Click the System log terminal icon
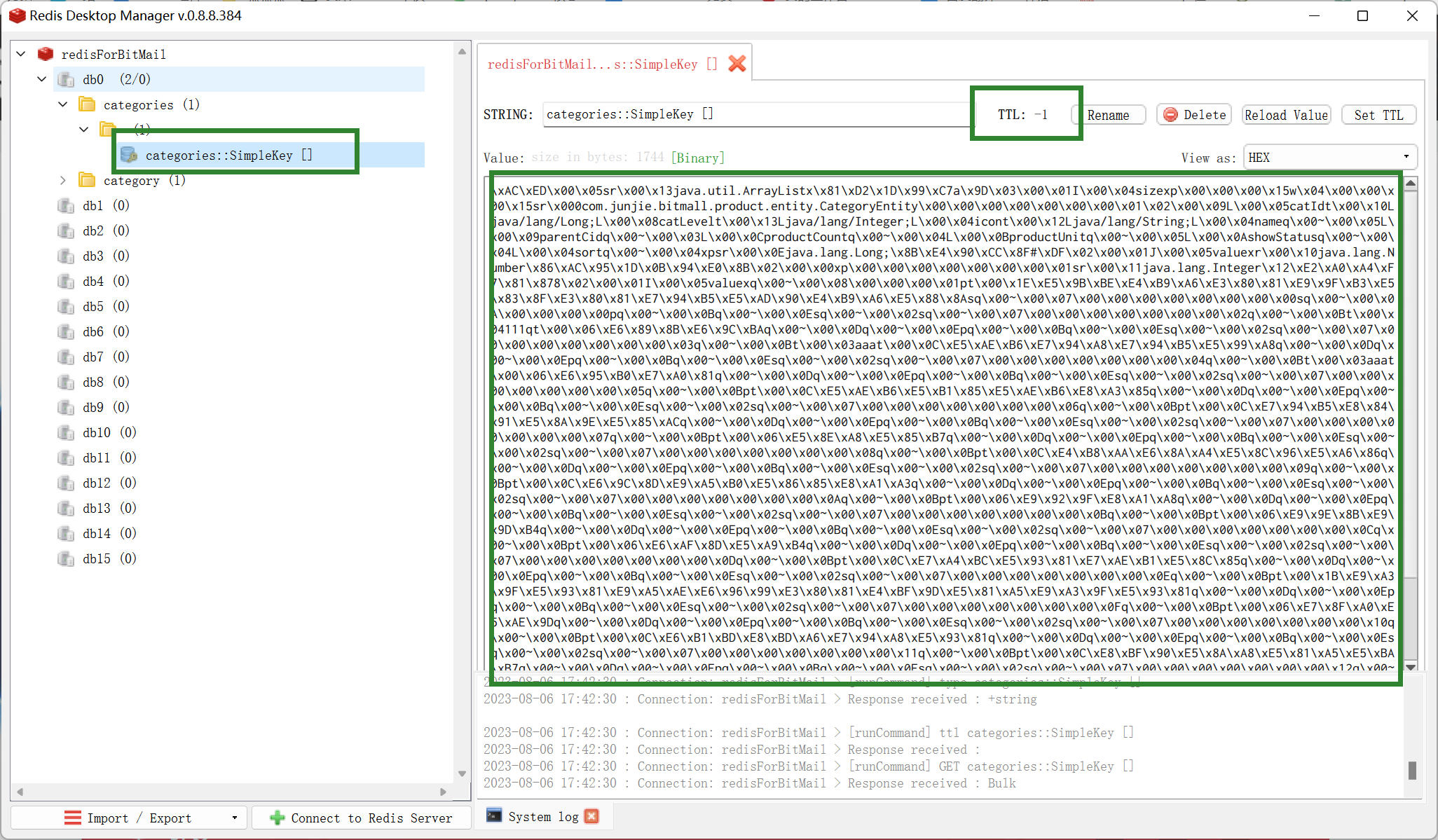The width and height of the screenshot is (1438, 840). (x=494, y=815)
